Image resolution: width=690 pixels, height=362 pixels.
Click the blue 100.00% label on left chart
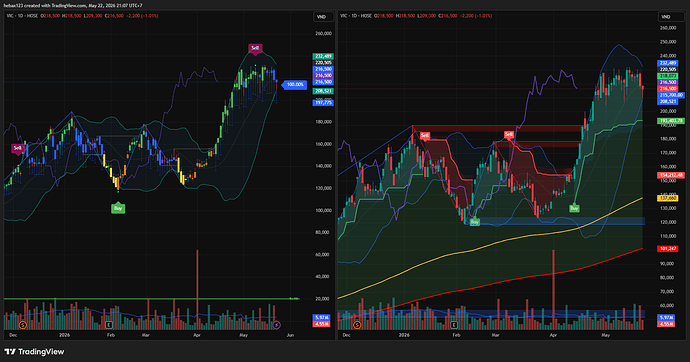coord(294,84)
